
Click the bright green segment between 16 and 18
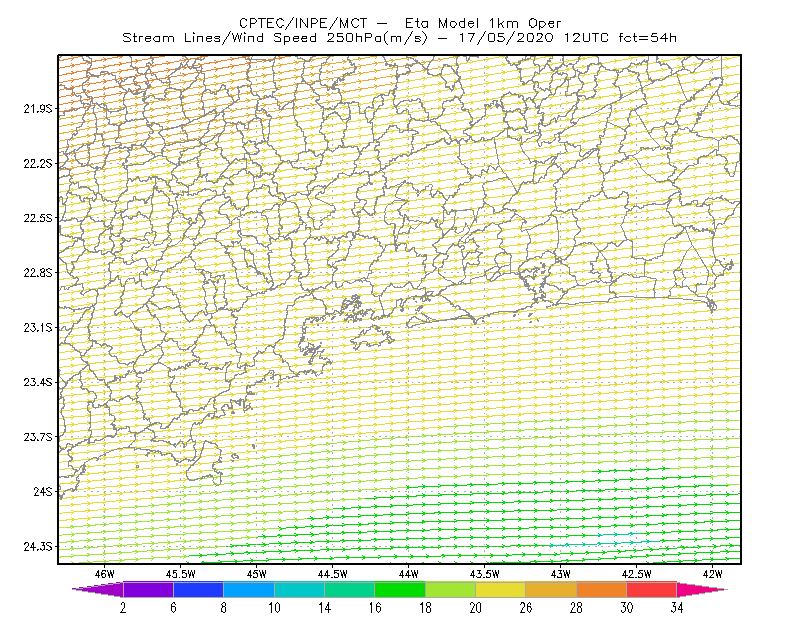[400, 589]
